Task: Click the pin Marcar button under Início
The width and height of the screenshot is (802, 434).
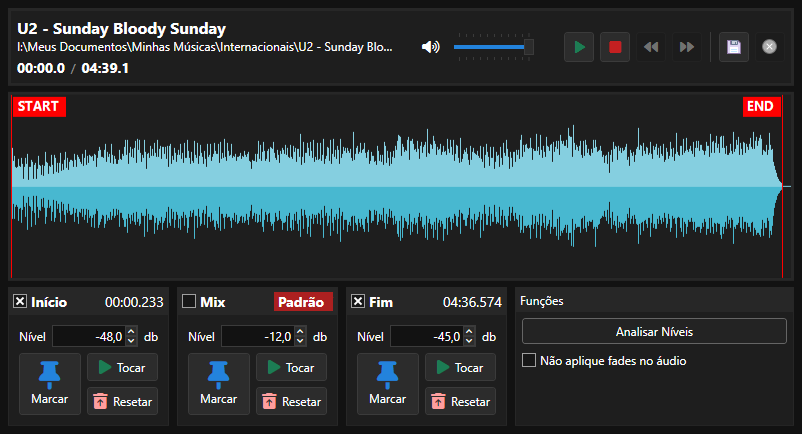Action: [50, 384]
